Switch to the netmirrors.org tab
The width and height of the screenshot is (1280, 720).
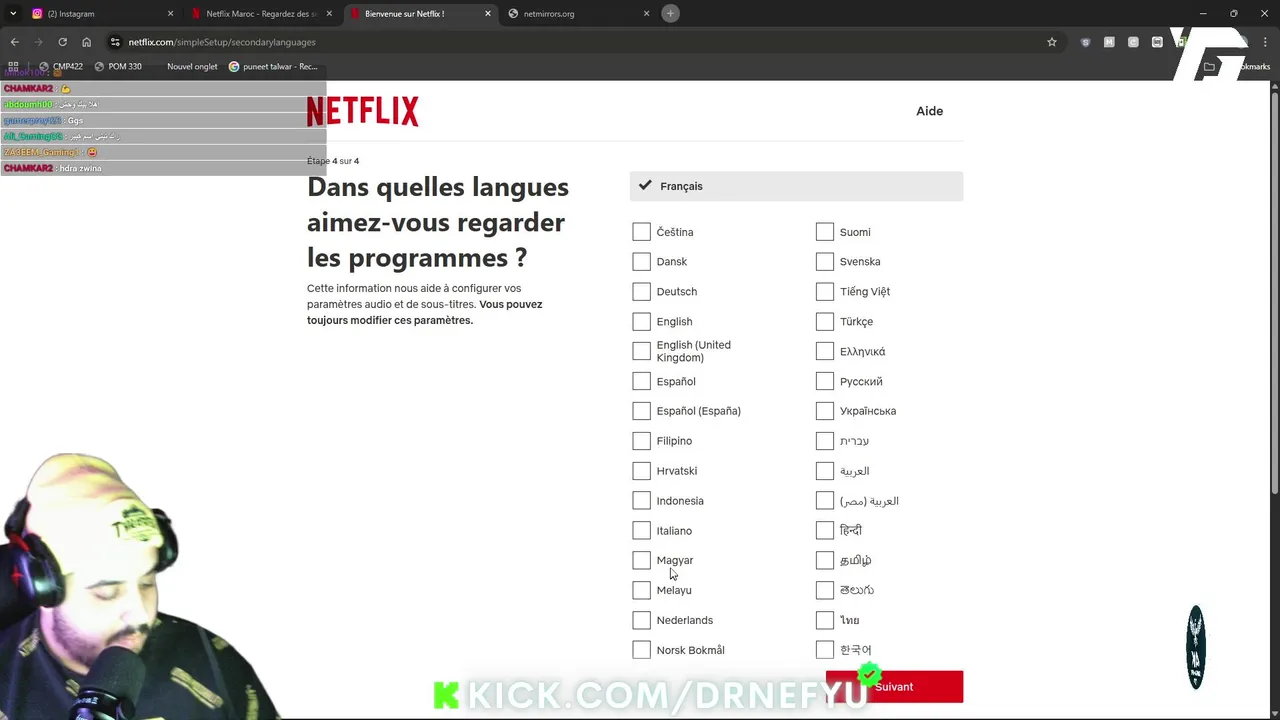(578, 14)
